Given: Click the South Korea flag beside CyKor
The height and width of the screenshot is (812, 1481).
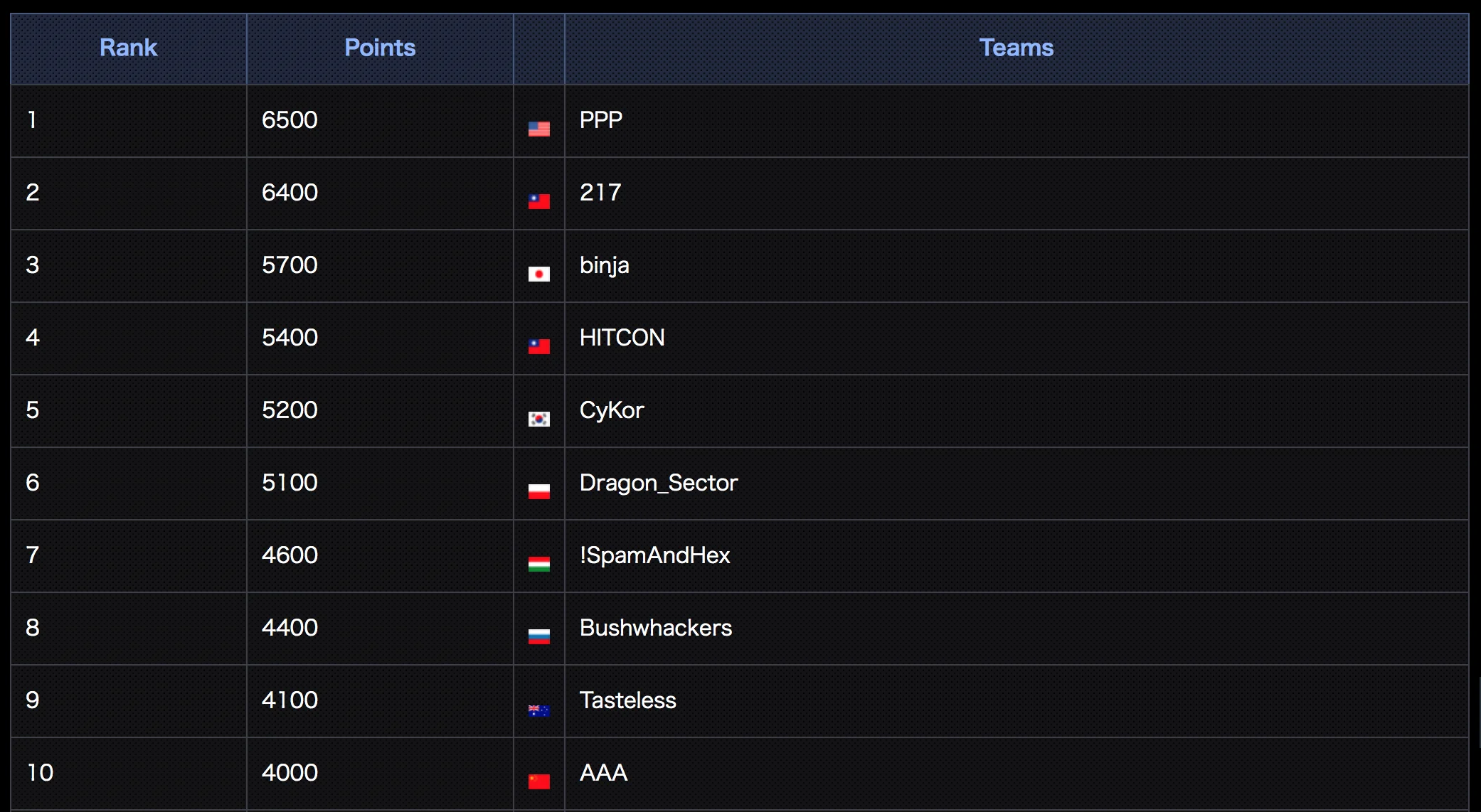Looking at the screenshot, I should point(538,419).
